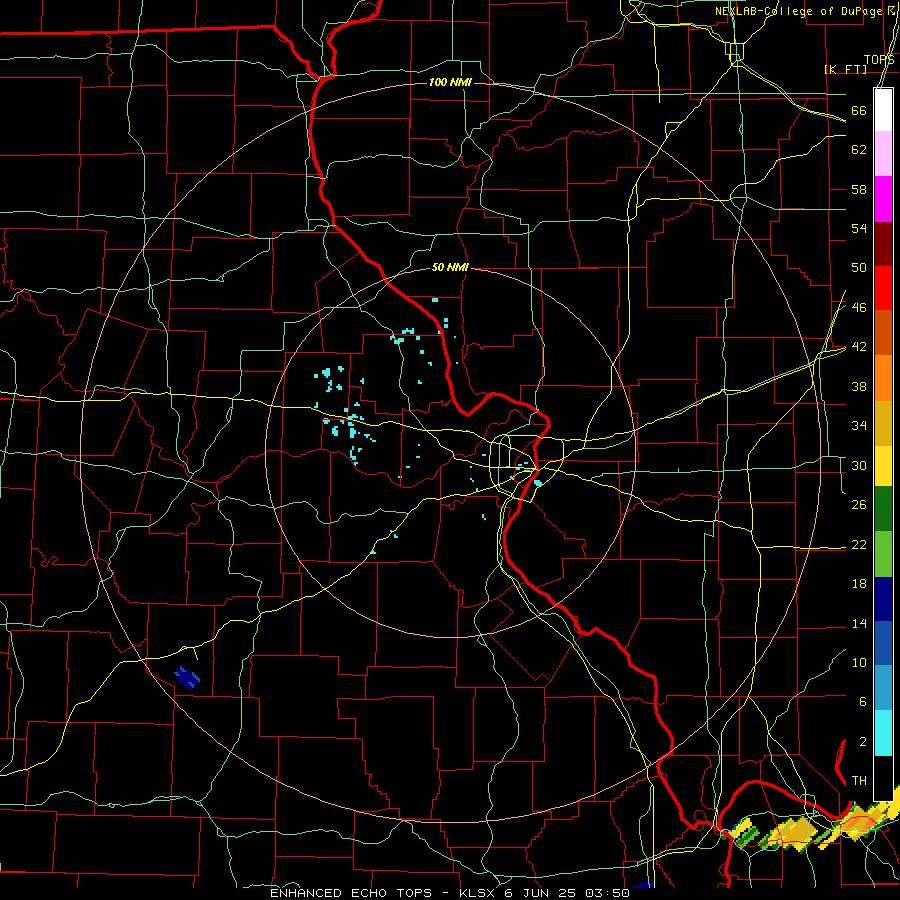Click the legend value 10

859,662
